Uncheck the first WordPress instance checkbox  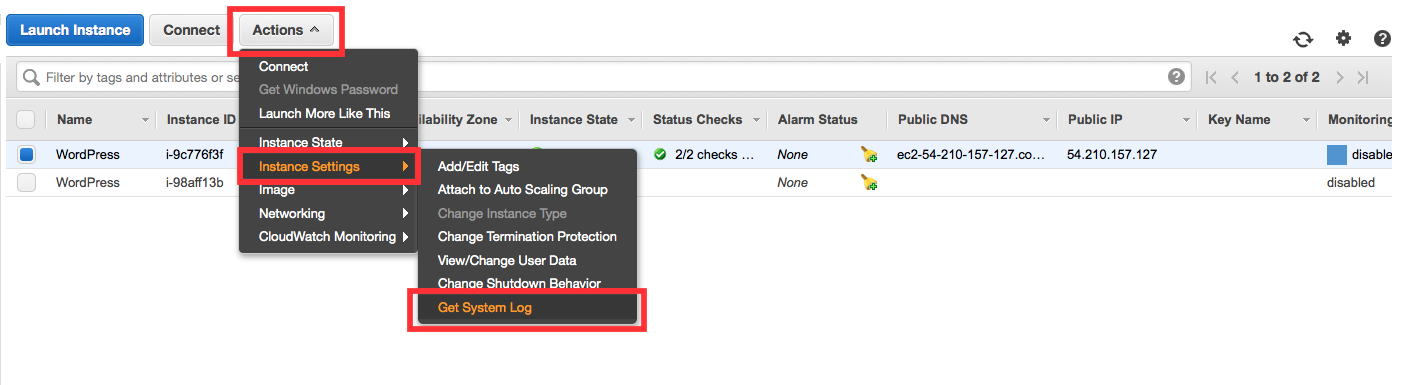point(27,155)
